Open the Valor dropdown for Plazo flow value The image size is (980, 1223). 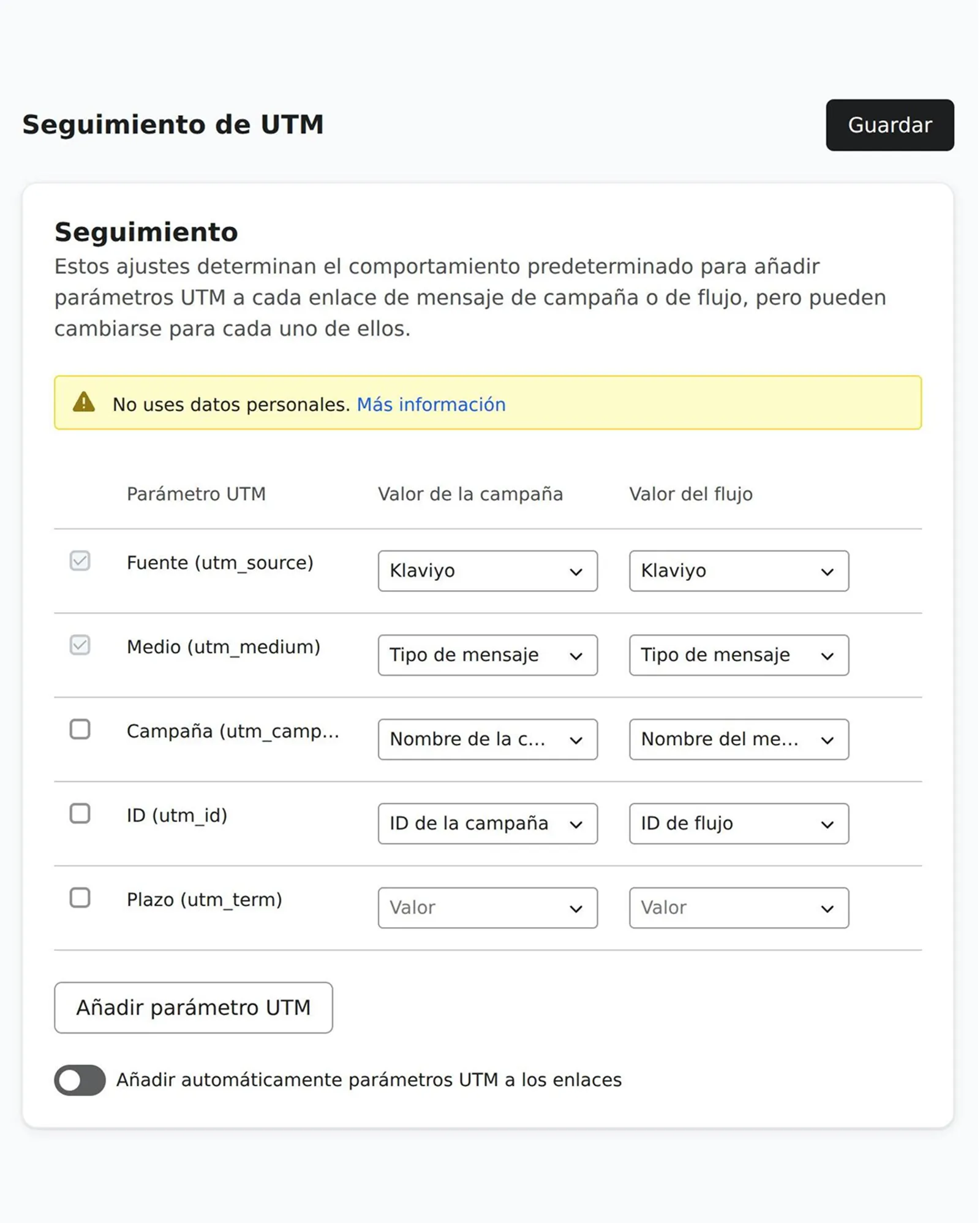click(738, 908)
